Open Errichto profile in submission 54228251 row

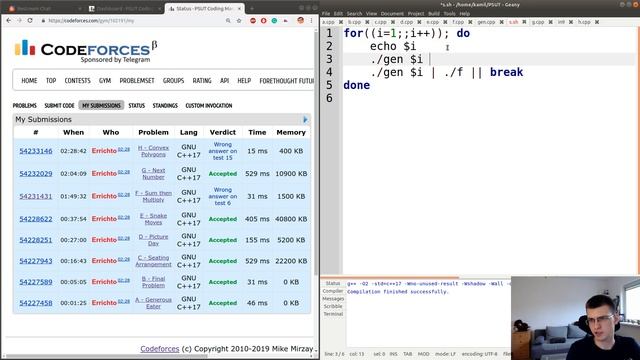coord(104,240)
